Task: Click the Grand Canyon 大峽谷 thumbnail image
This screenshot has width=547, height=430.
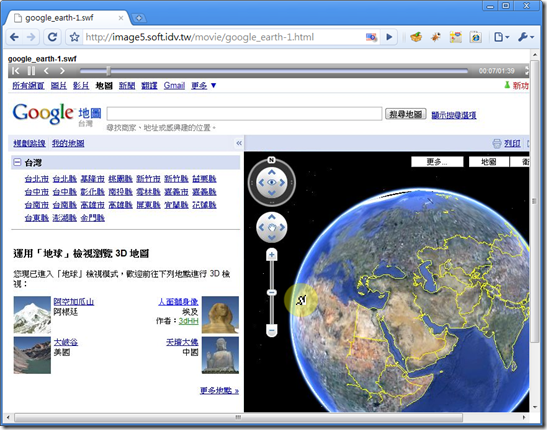Action: coord(32,355)
